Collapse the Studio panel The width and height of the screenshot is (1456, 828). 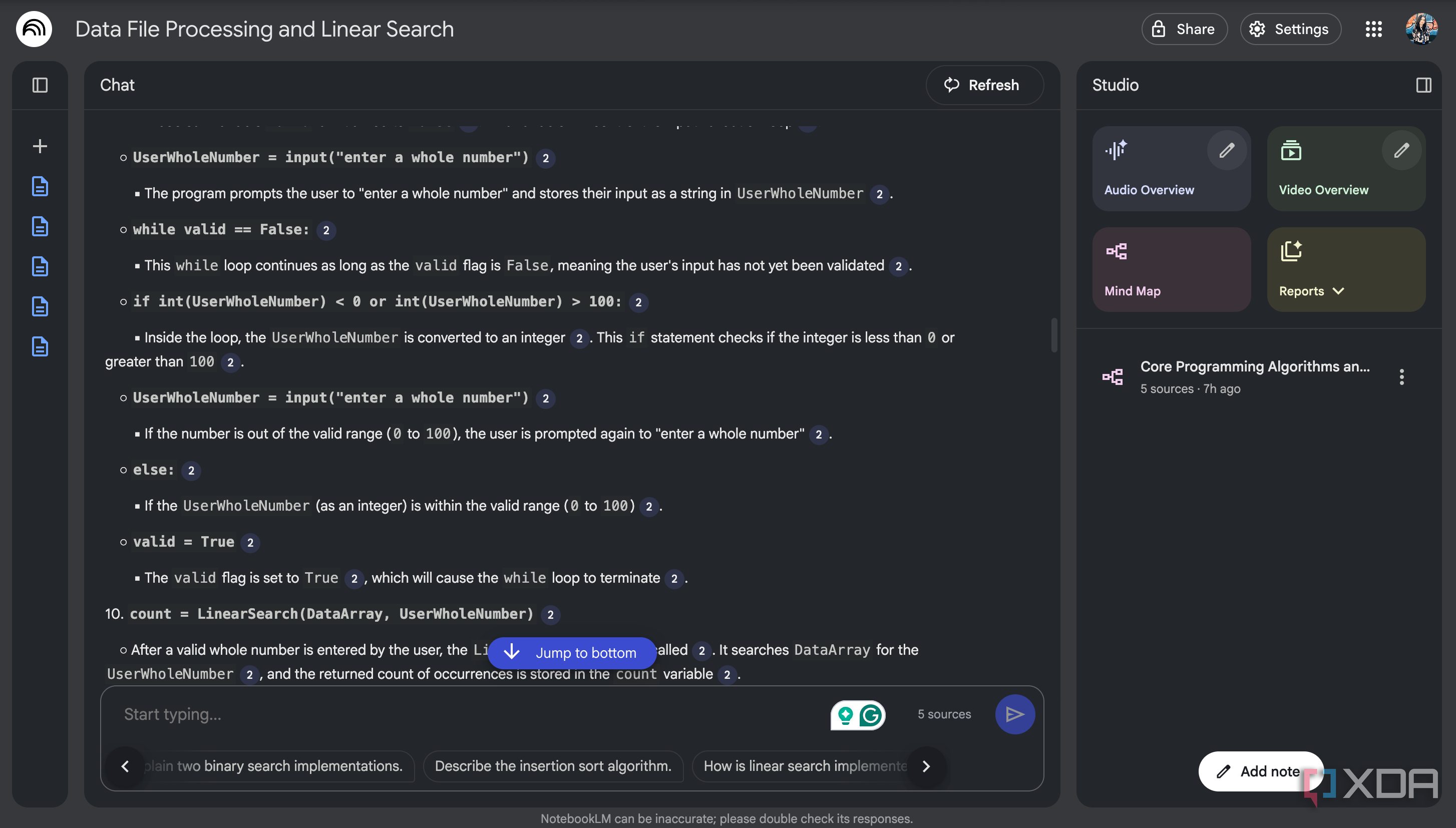click(1423, 85)
